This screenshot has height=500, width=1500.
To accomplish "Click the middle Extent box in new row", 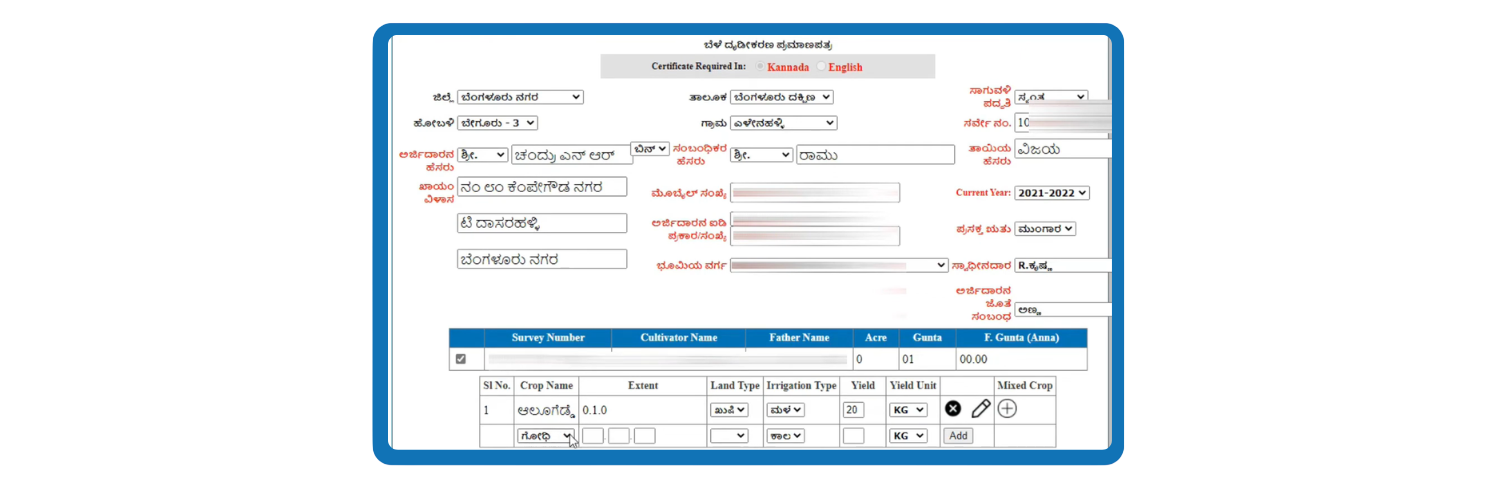I will [x=619, y=436].
